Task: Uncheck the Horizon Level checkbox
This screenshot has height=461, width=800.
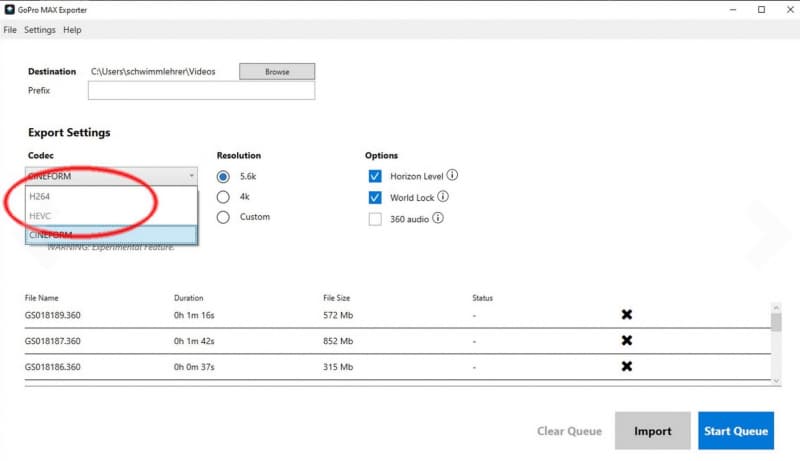Action: [374, 176]
